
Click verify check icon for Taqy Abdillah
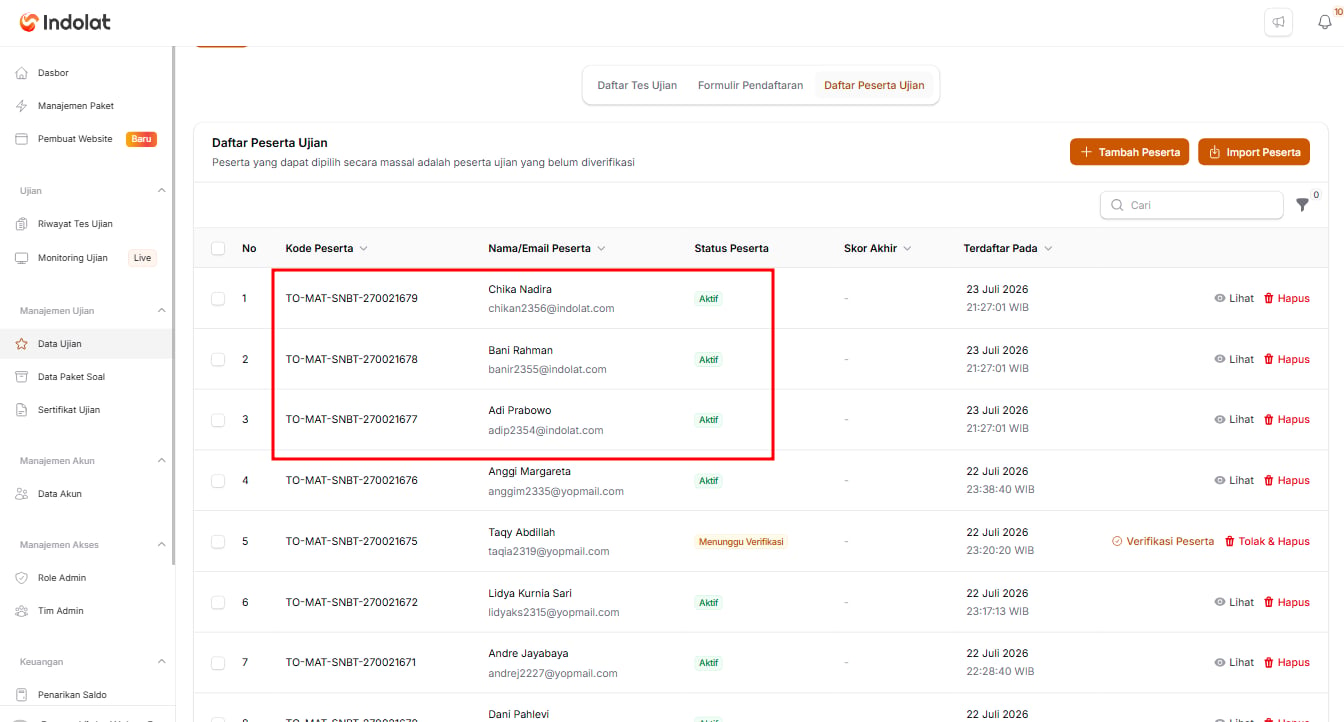point(1117,541)
